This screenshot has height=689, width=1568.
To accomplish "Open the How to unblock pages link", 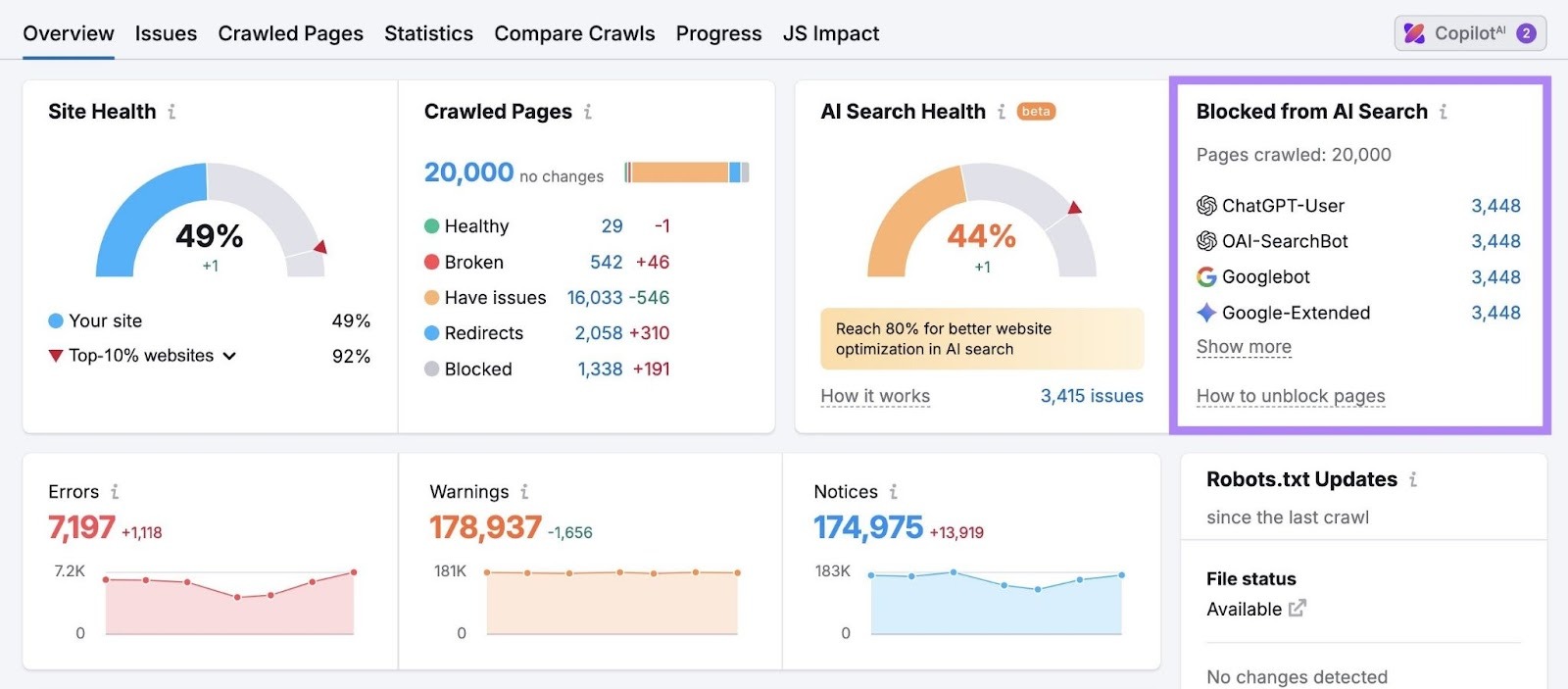I will click(x=1291, y=396).
